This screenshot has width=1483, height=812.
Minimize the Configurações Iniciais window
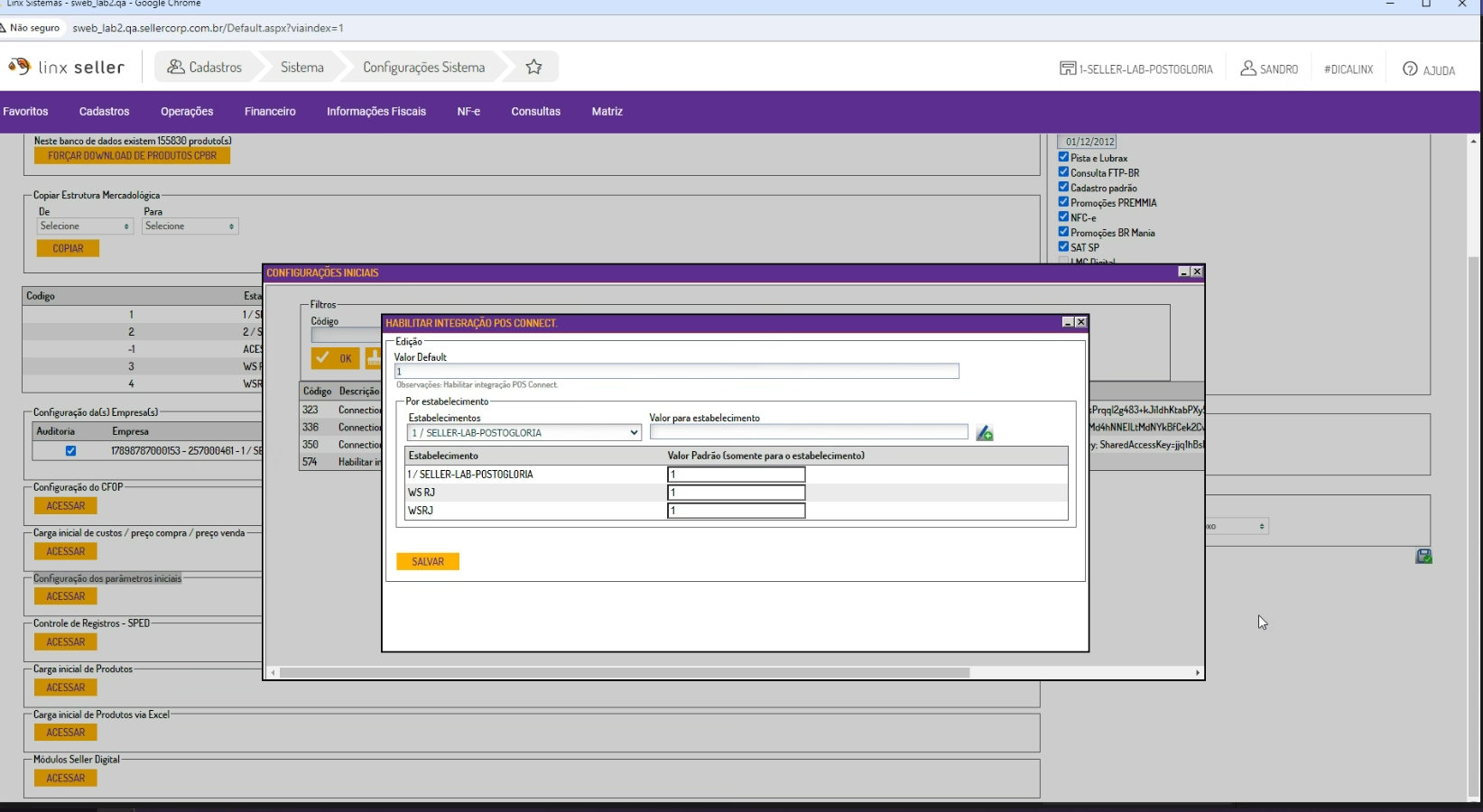(x=1184, y=272)
